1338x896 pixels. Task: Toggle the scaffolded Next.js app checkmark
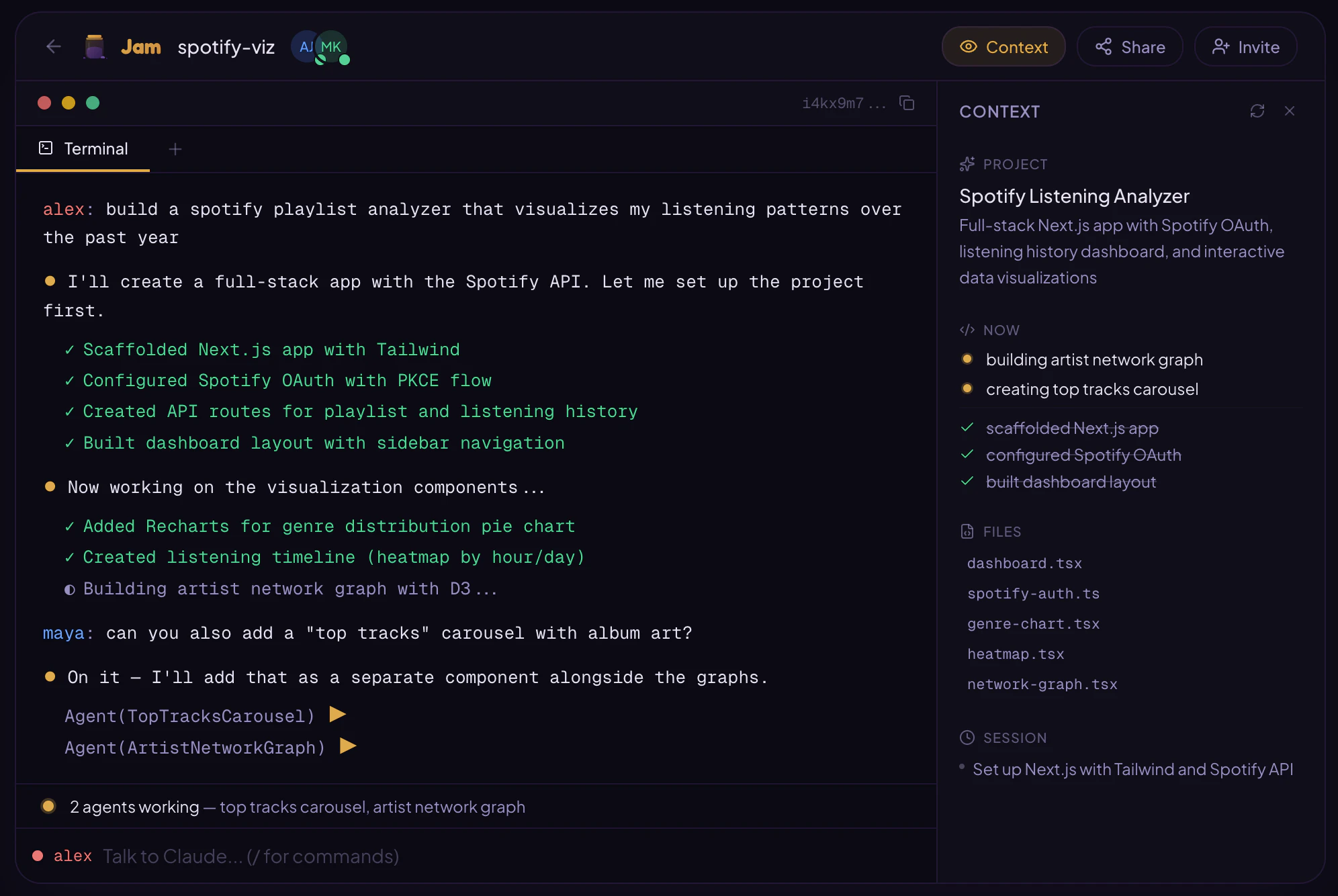tap(967, 428)
